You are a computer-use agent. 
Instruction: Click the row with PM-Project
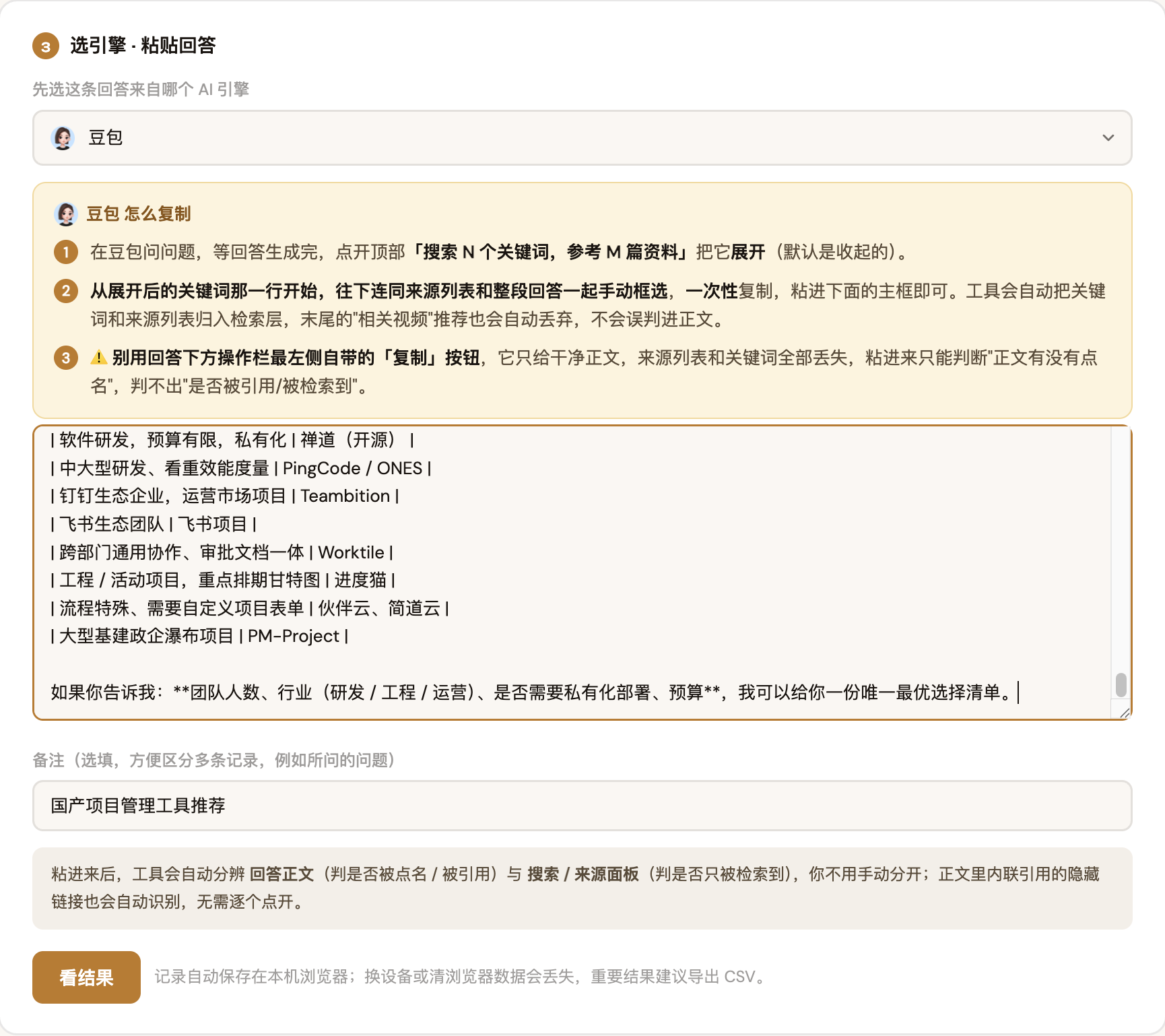click(x=199, y=636)
